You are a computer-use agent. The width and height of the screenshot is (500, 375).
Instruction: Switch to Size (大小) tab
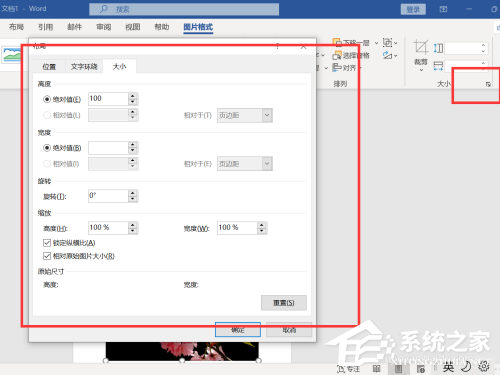(119, 66)
